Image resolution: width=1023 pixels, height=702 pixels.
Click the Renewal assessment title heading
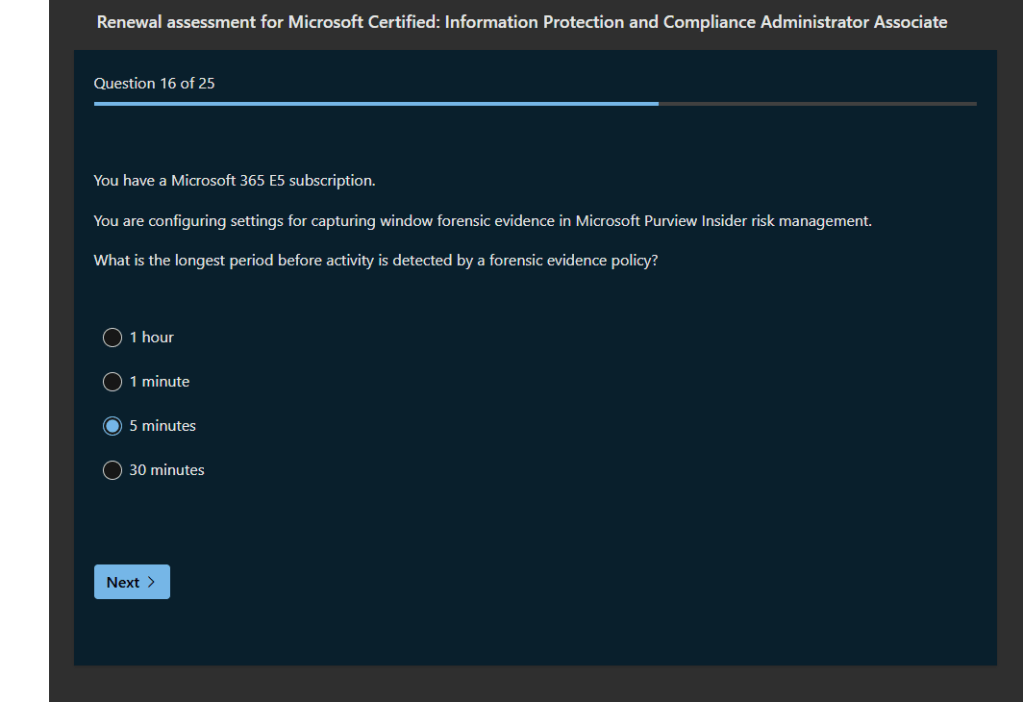pyautogui.click(x=521, y=22)
